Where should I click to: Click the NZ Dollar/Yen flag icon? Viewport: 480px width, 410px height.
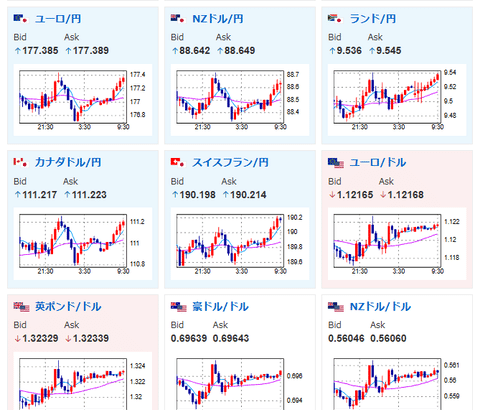(x=177, y=18)
